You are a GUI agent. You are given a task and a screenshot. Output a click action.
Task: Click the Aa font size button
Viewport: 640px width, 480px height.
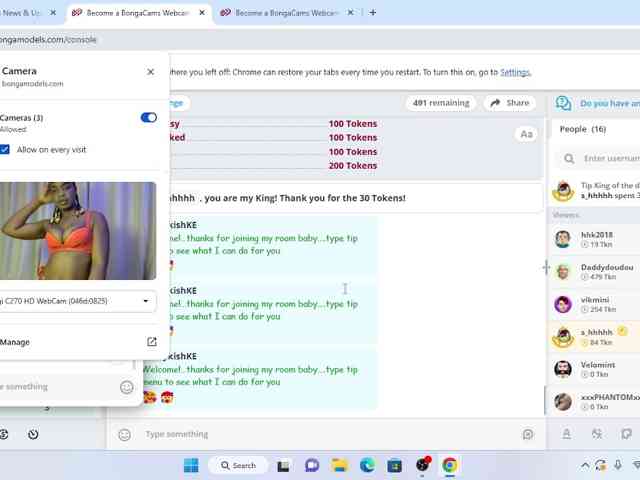click(526, 134)
